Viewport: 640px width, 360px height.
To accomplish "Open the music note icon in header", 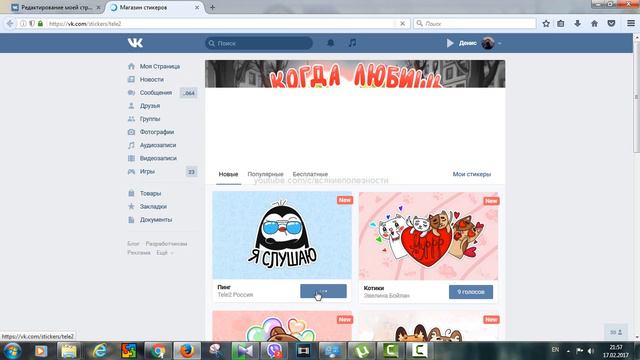I will point(352,43).
